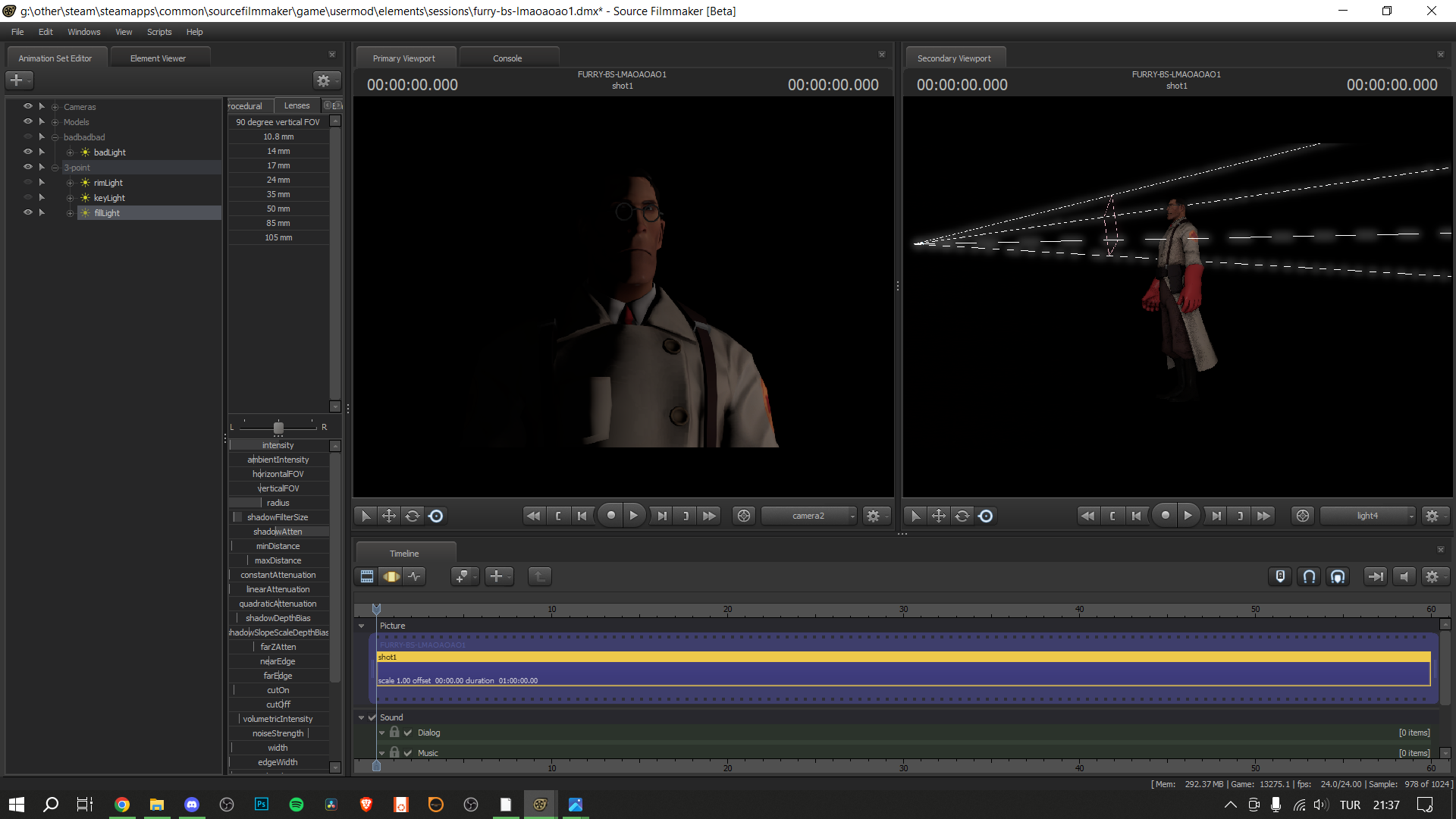Switch to Clip Editor mode in the timeline
Screen dimensions: 1456x819
(x=367, y=576)
